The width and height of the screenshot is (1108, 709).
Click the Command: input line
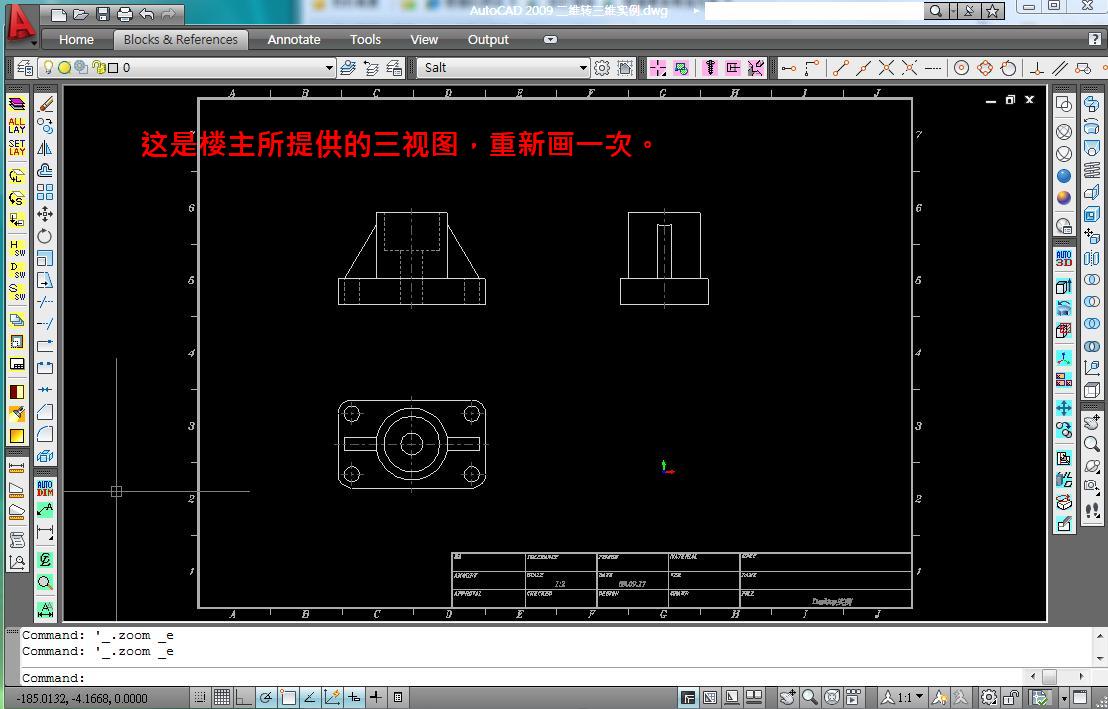click(x=523, y=678)
